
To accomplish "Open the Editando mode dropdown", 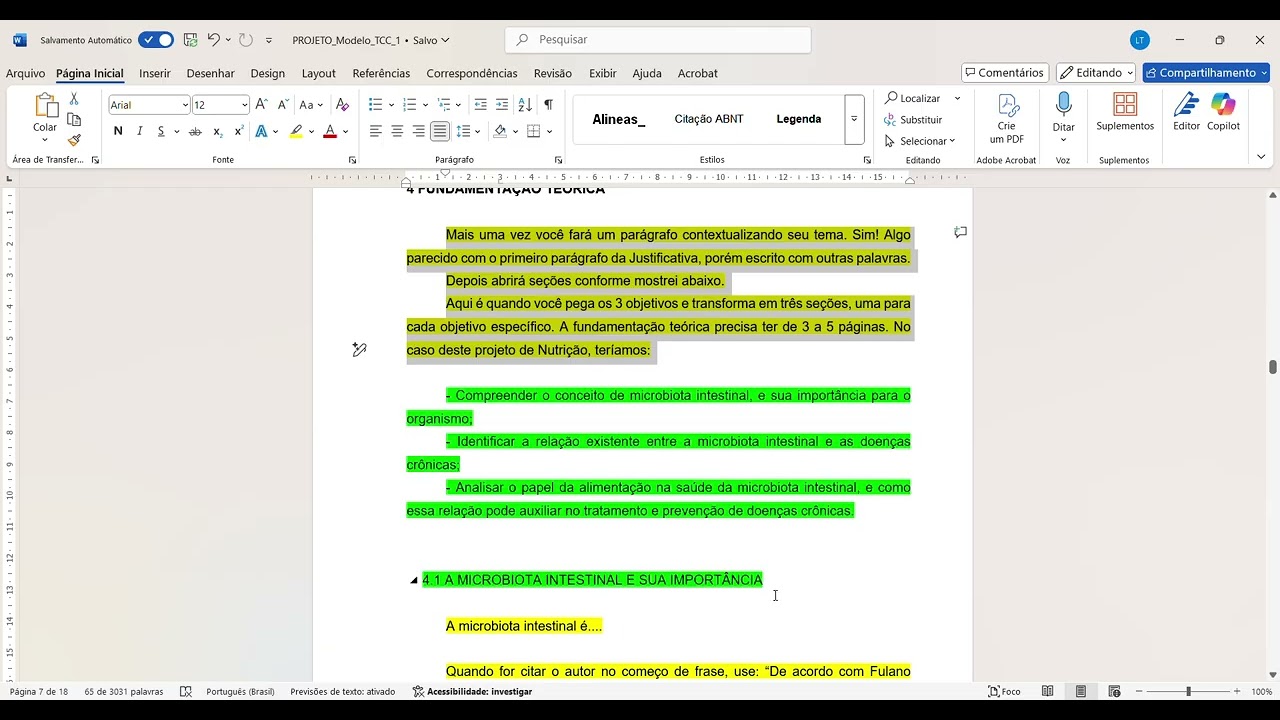I will click(1096, 73).
